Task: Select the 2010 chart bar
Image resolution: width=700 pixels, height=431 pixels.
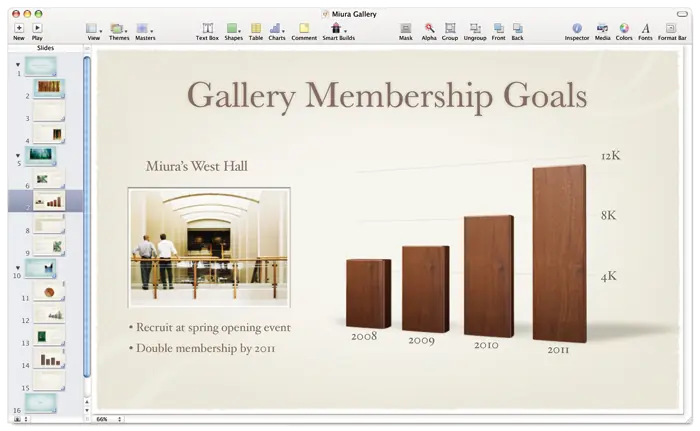Action: tap(489, 276)
